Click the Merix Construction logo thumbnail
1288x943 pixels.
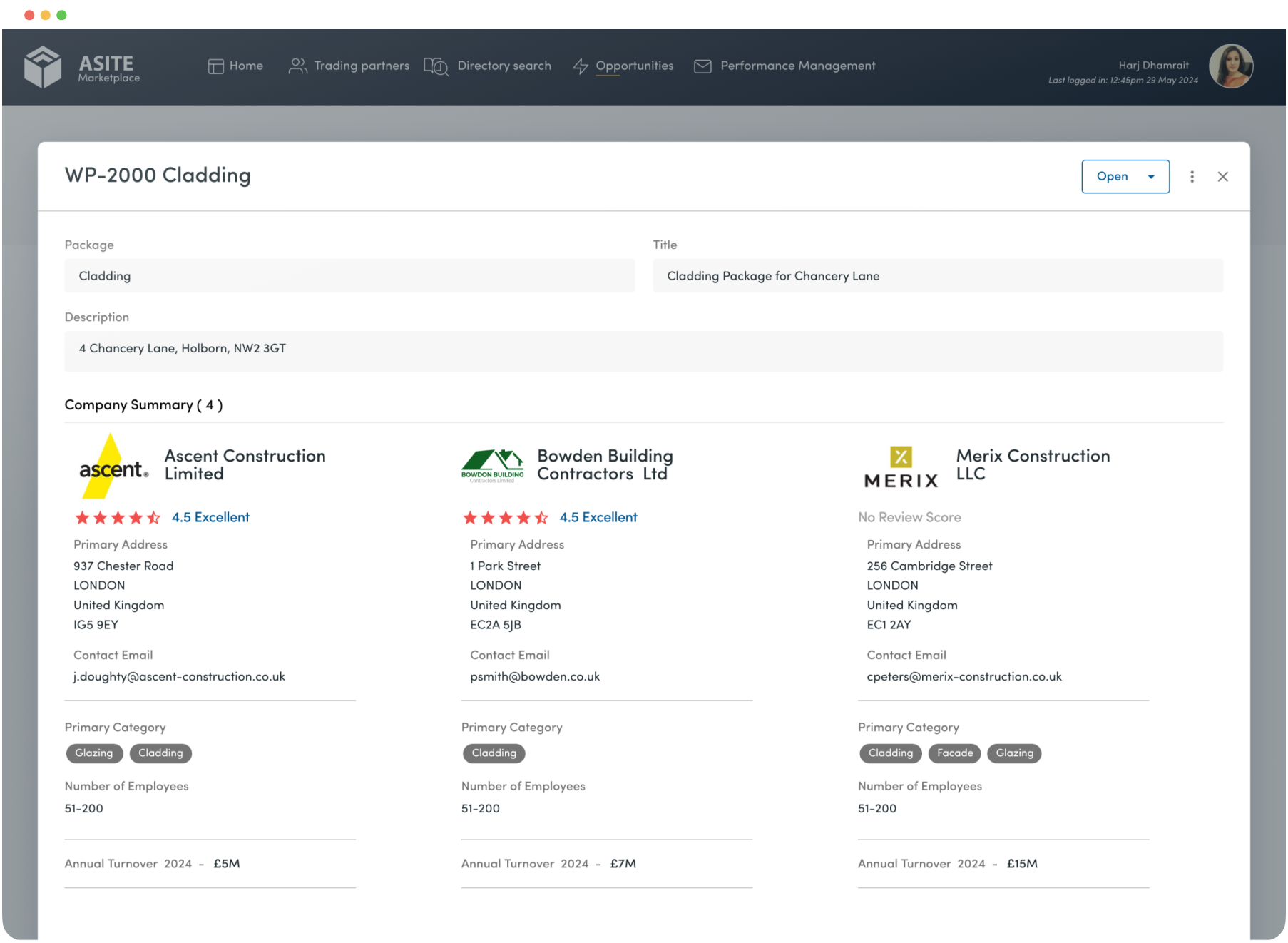900,467
